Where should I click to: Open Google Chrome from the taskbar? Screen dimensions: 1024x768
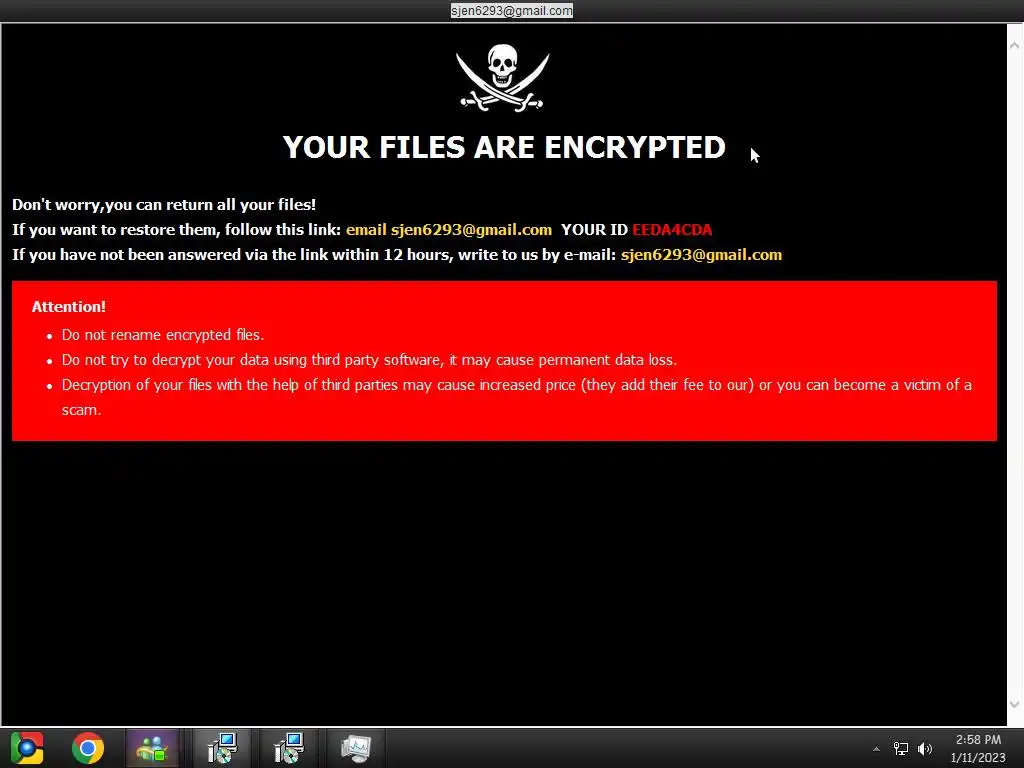(88, 748)
